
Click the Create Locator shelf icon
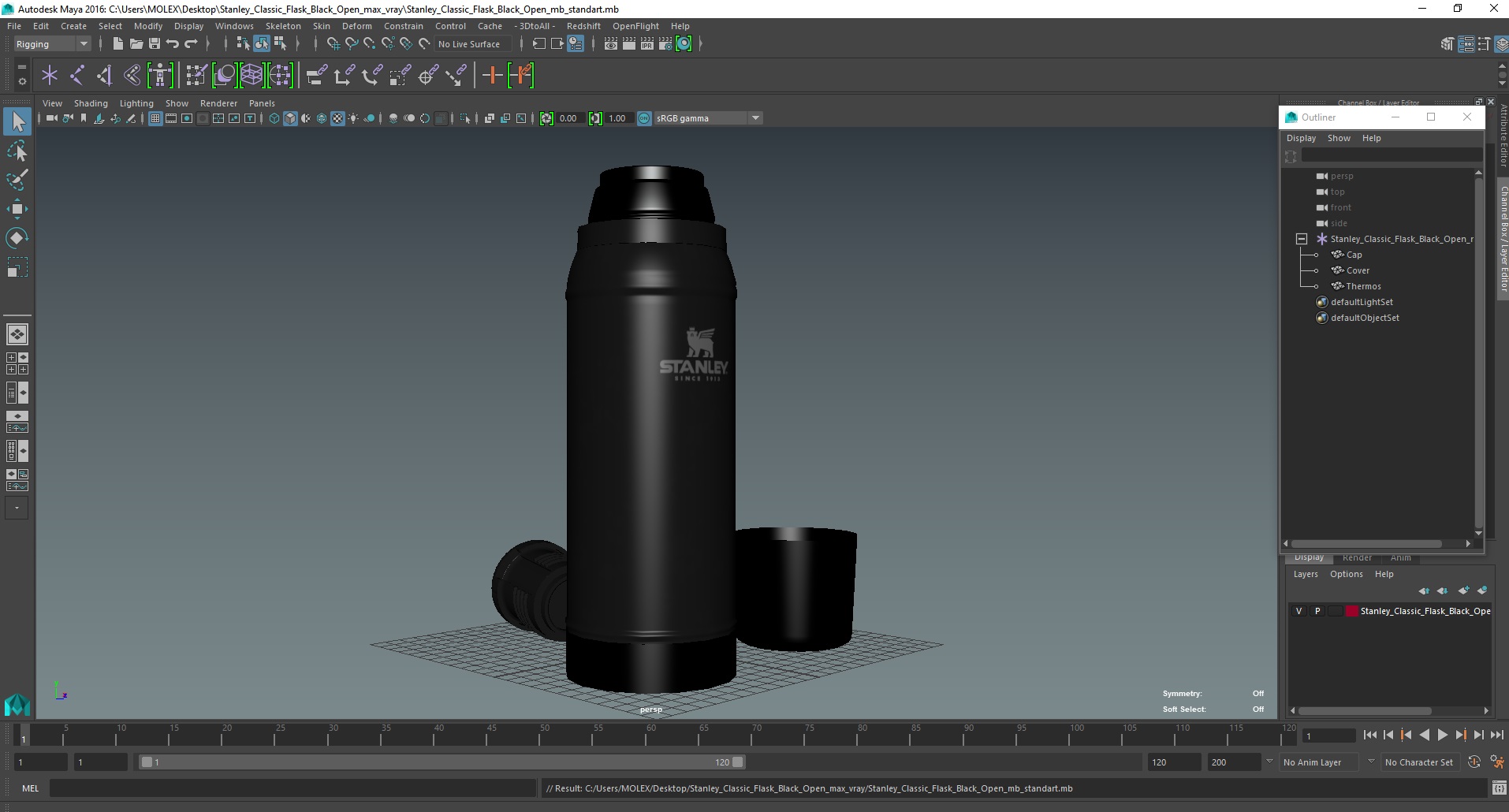[50, 76]
